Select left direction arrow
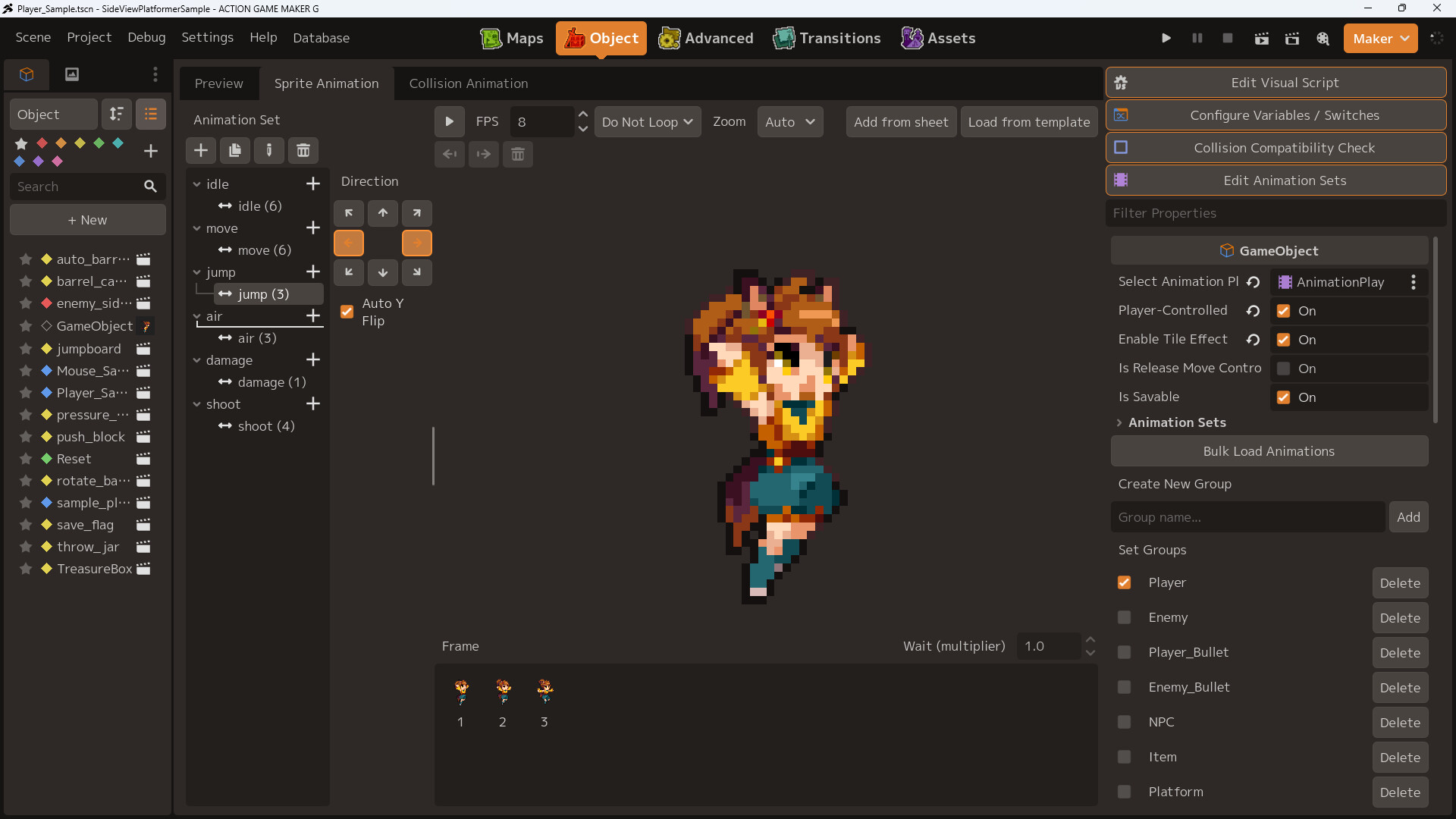Viewport: 1456px width, 819px height. (349, 243)
